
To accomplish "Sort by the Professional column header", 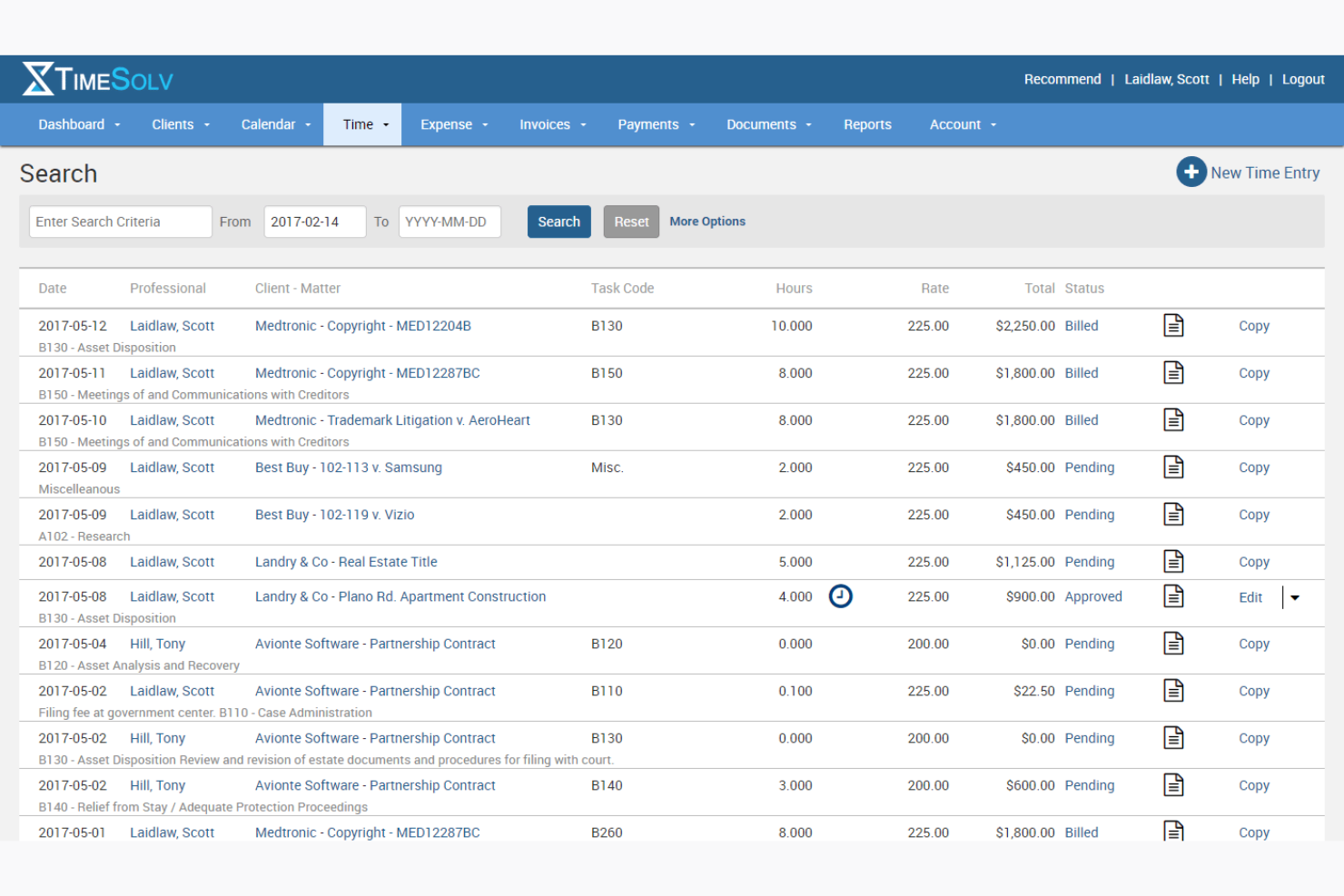I will (168, 288).
